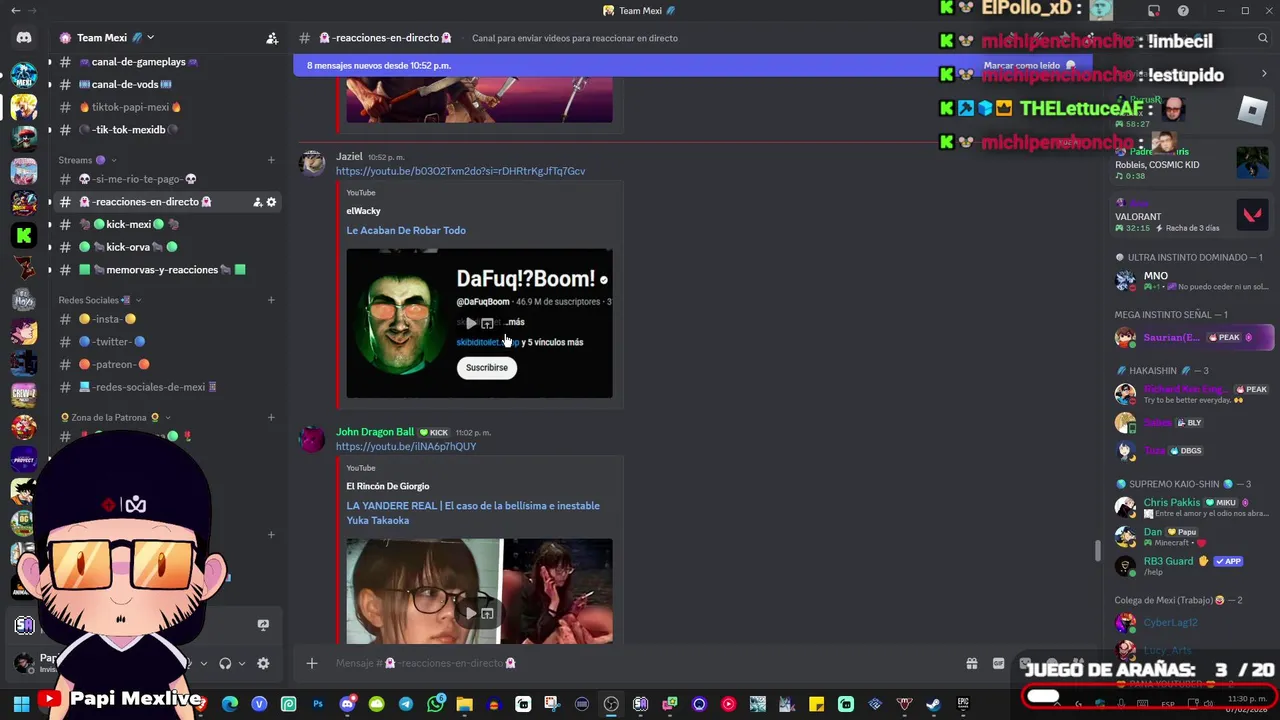Screen dimensions: 1280x720
Task: Open Discord inbox icon in title bar
Action: 1154,11
